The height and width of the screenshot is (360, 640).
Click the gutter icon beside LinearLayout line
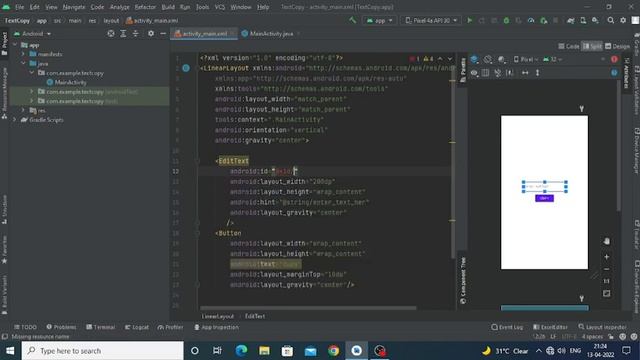pyautogui.click(x=186, y=68)
